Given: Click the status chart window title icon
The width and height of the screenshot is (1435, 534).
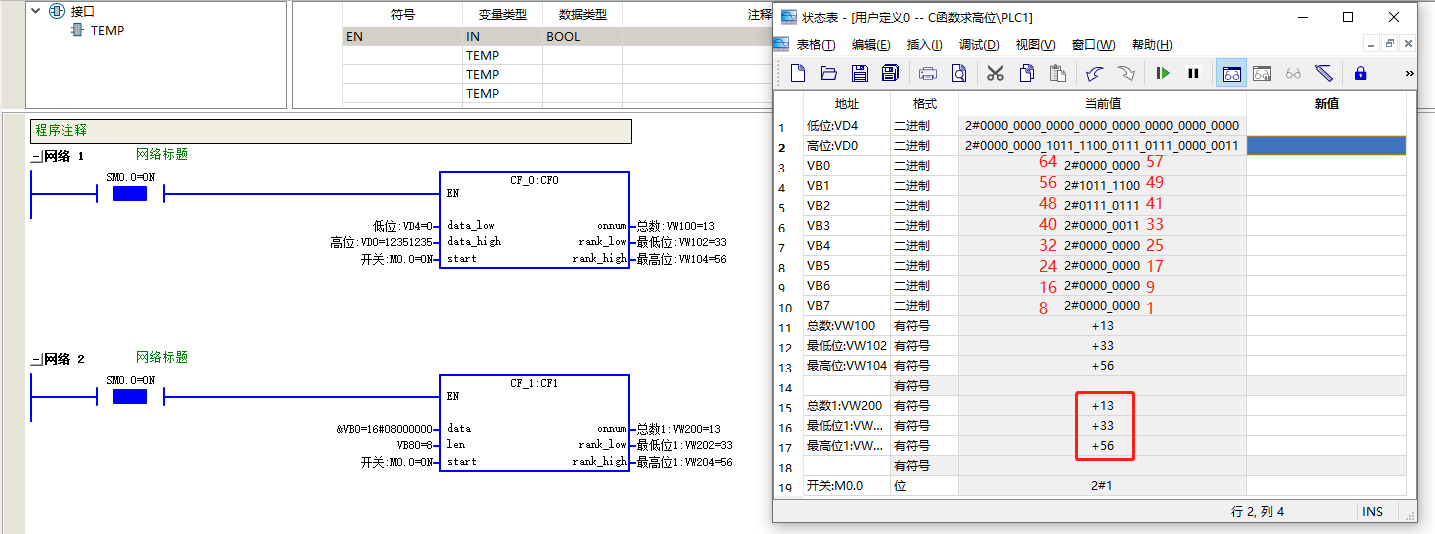Looking at the screenshot, I should tap(788, 17).
